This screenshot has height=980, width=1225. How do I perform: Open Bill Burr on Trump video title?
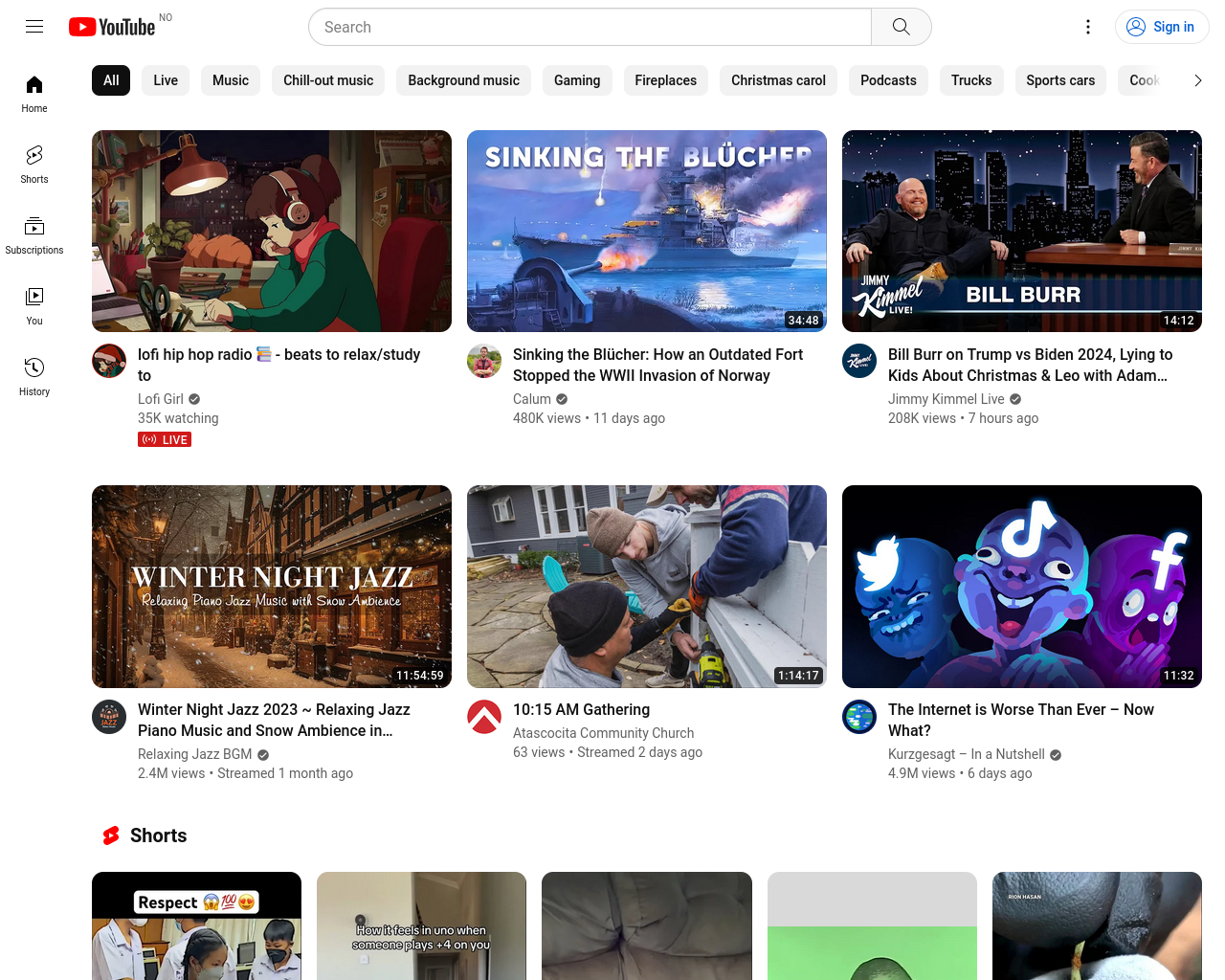(1031, 365)
